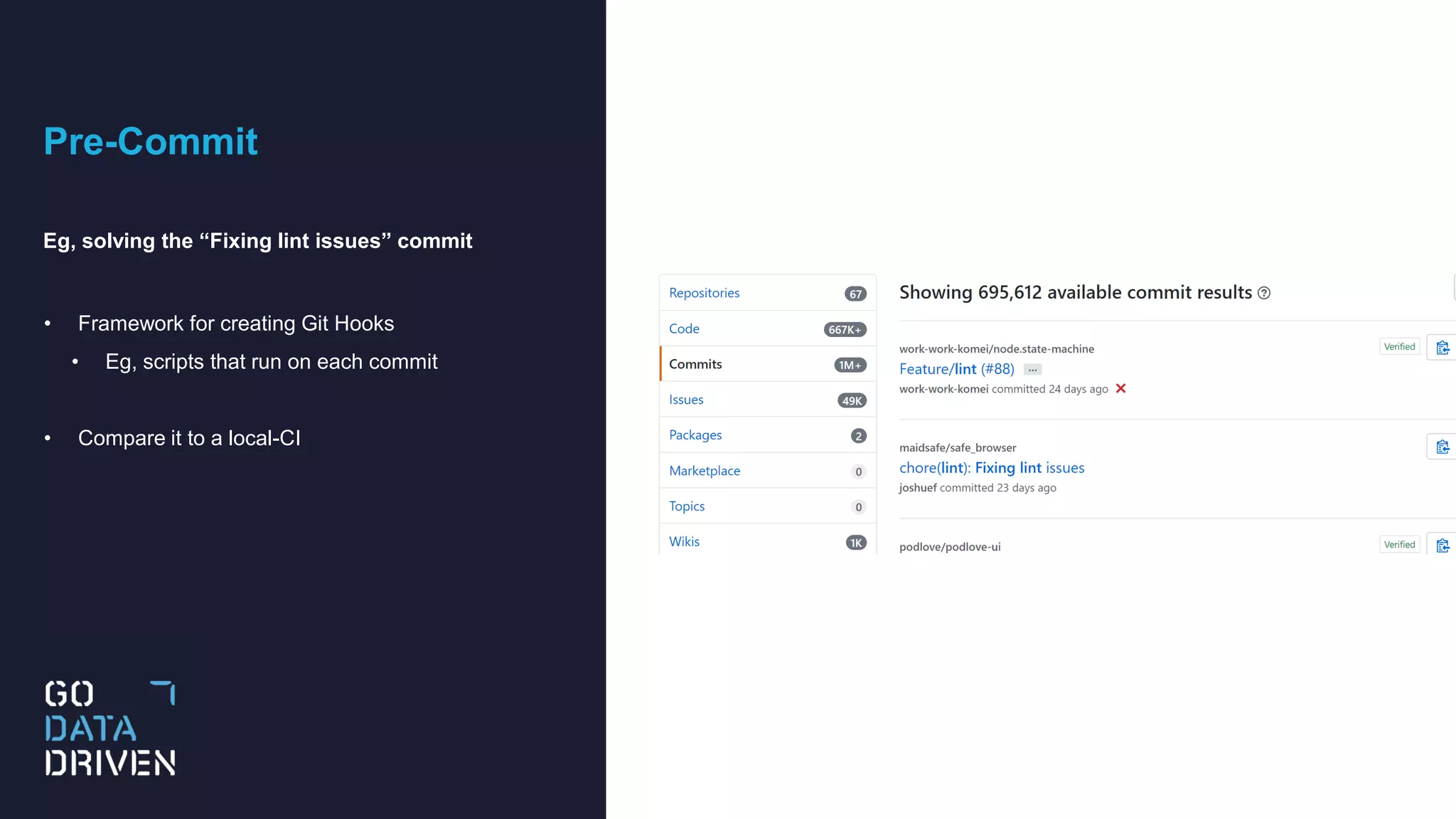Click author joshuef on the lint commit
The image size is (1456, 819).
pyautogui.click(x=918, y=488)
